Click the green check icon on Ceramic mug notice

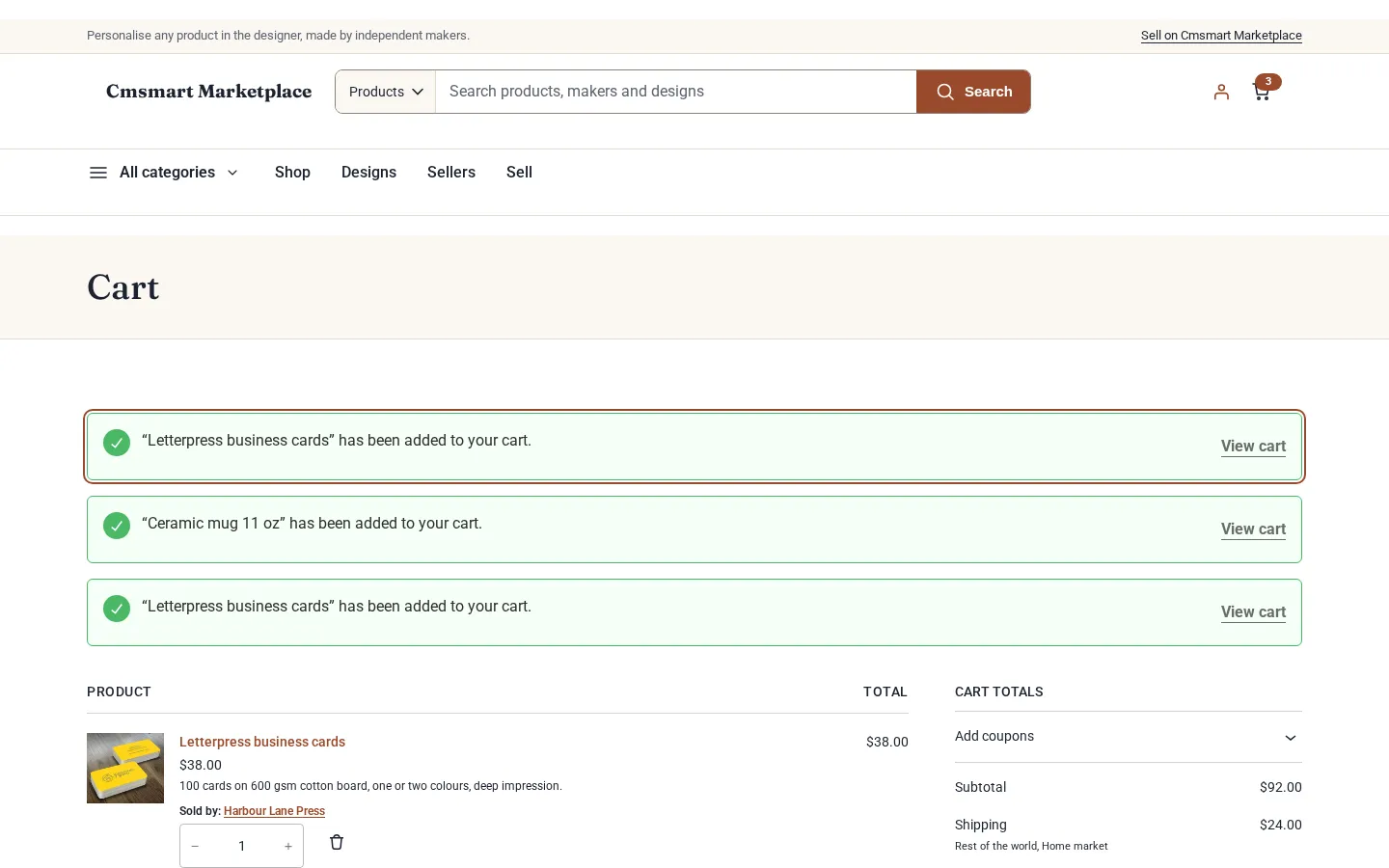click(x=117, y=526)
